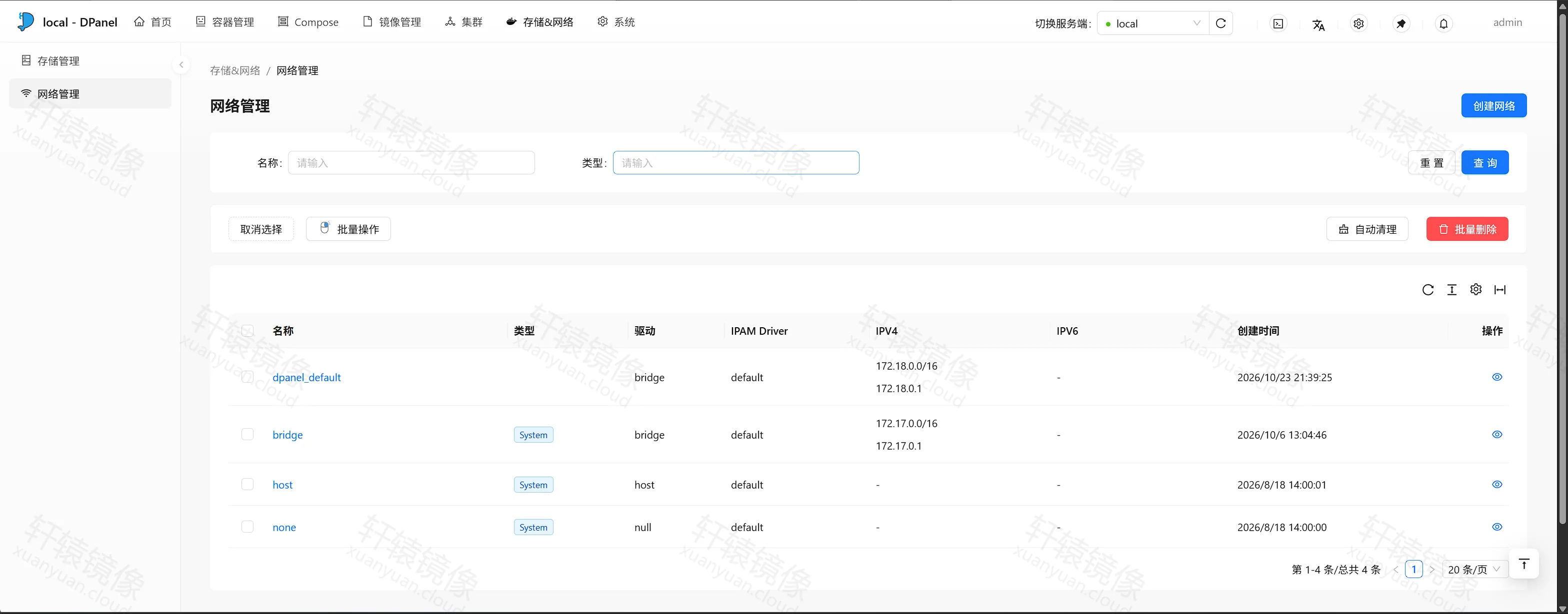
Task: Click the System tag on none row
Action: click(533, 527)
